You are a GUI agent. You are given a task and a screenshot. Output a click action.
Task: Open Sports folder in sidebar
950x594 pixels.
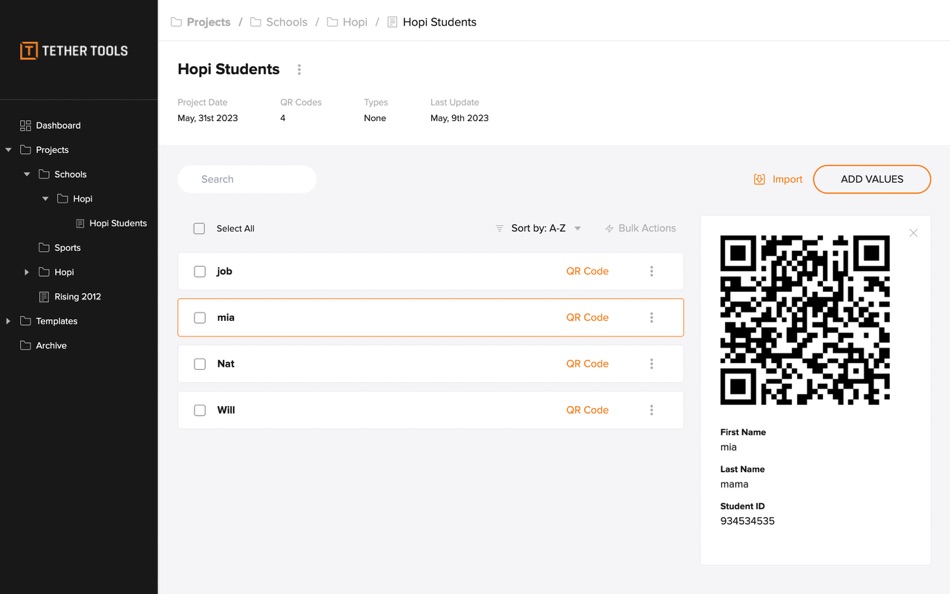[67, 247]
